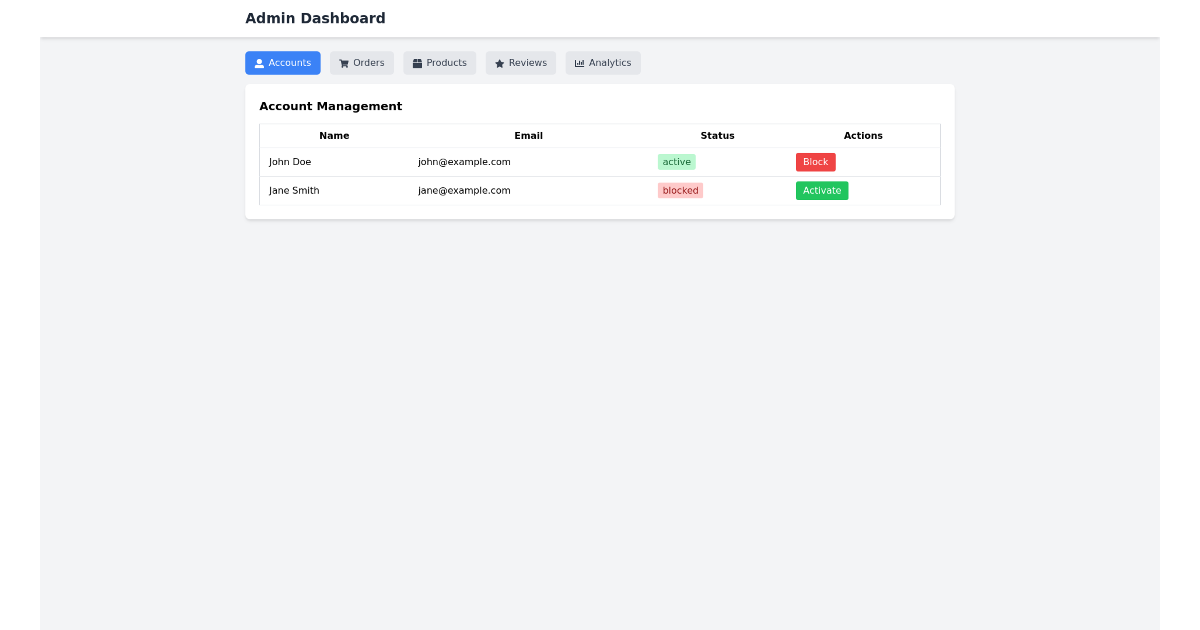Viewport: 1200px width, 630px height.
Task: Click the active status badge for John Doe
Action: click(x=676, y=161)
